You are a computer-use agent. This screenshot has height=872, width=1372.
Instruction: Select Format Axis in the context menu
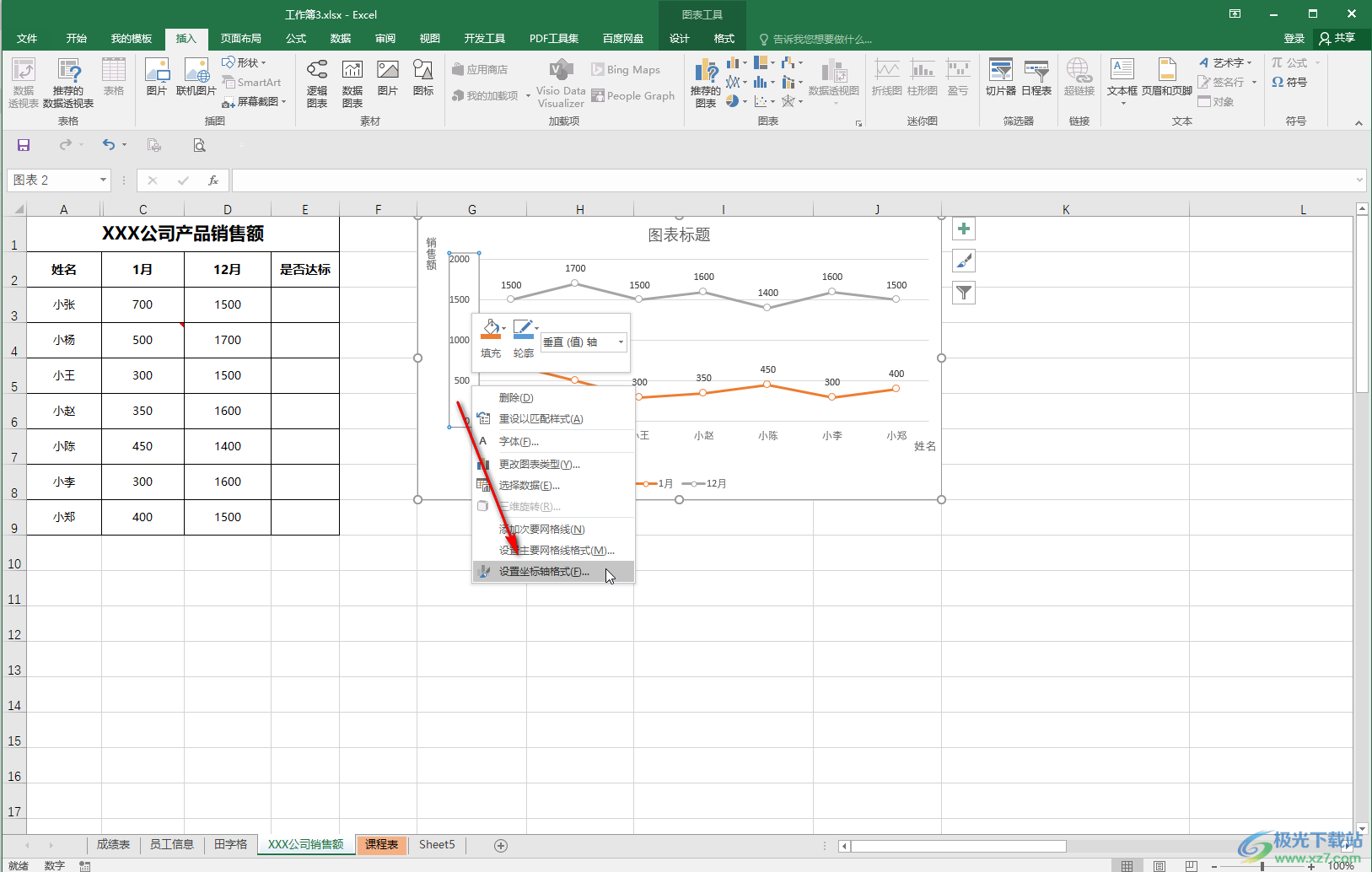553,572
